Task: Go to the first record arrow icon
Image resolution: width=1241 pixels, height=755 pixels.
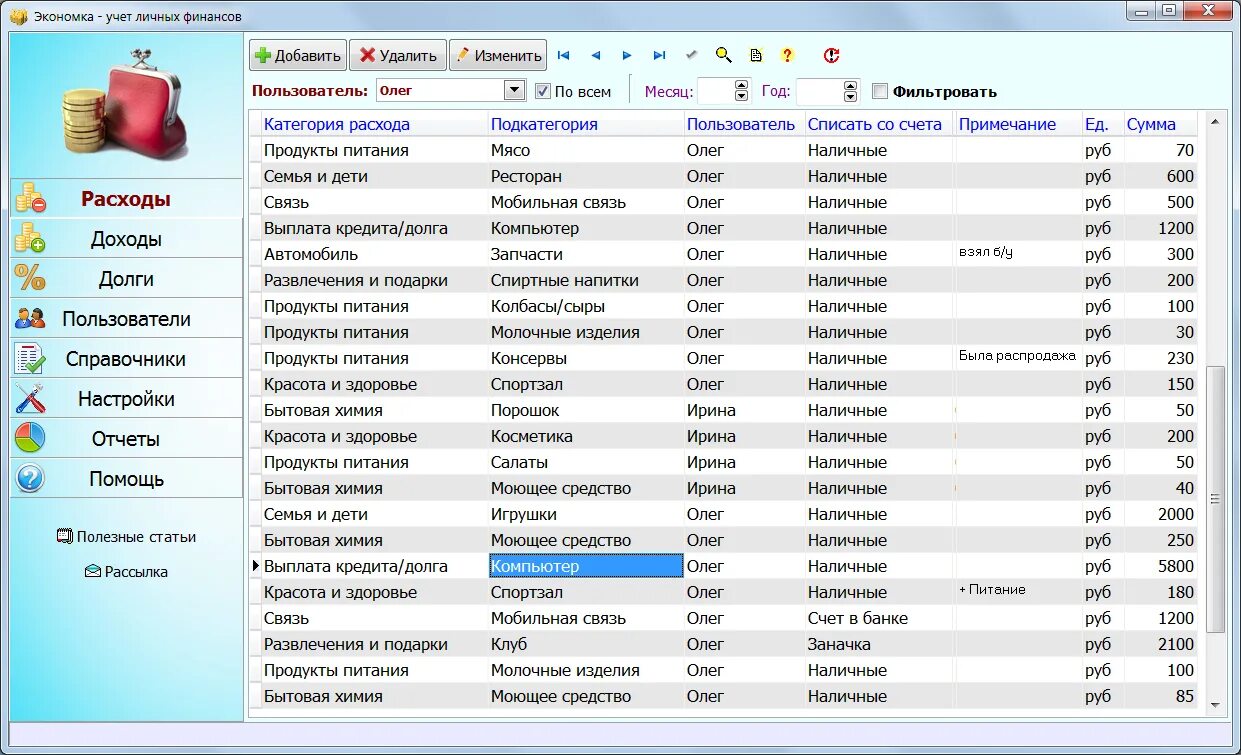Action: pos(563,56)
